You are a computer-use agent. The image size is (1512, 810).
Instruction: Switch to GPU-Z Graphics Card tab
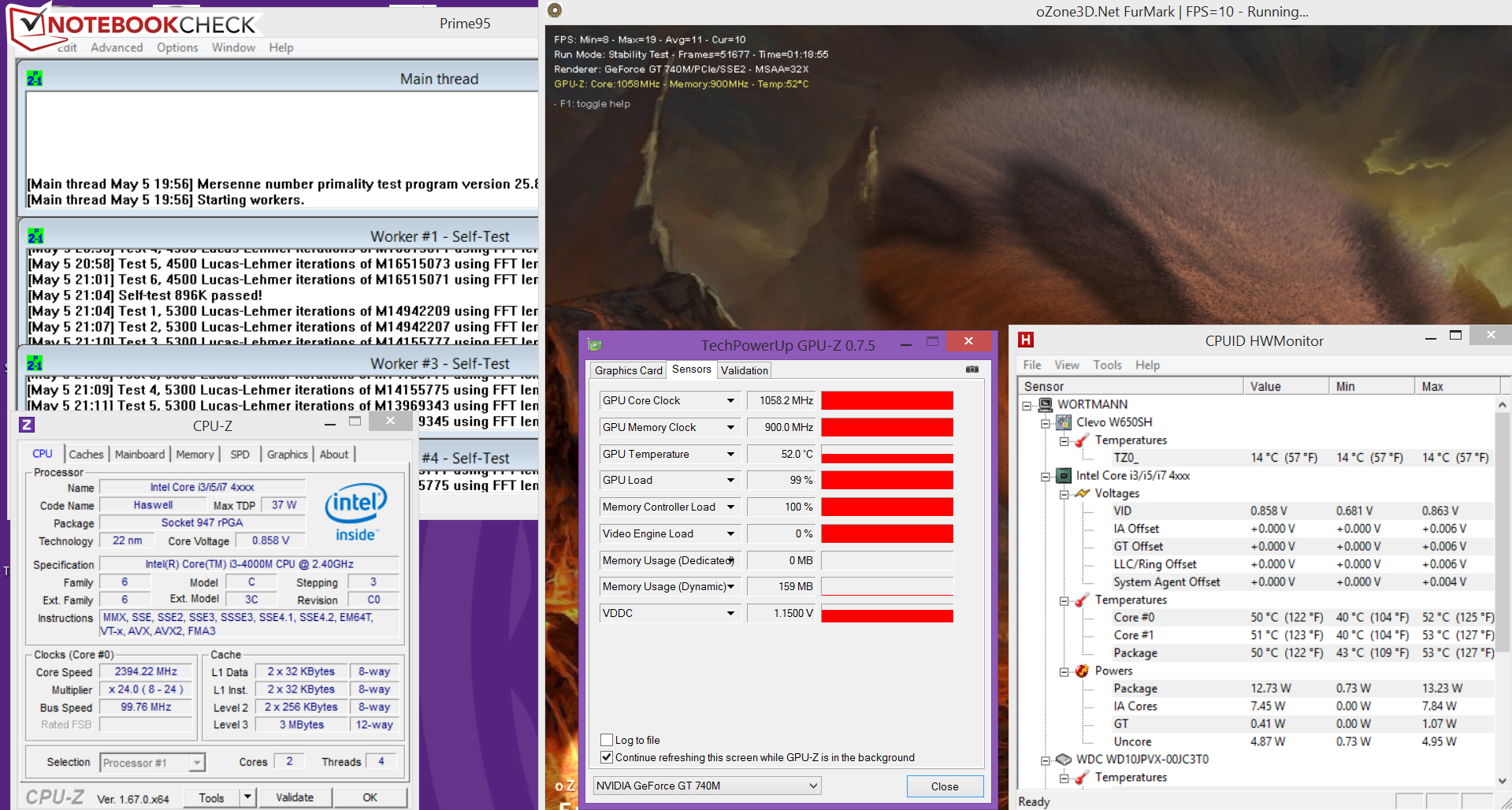(x=628, y=370)
